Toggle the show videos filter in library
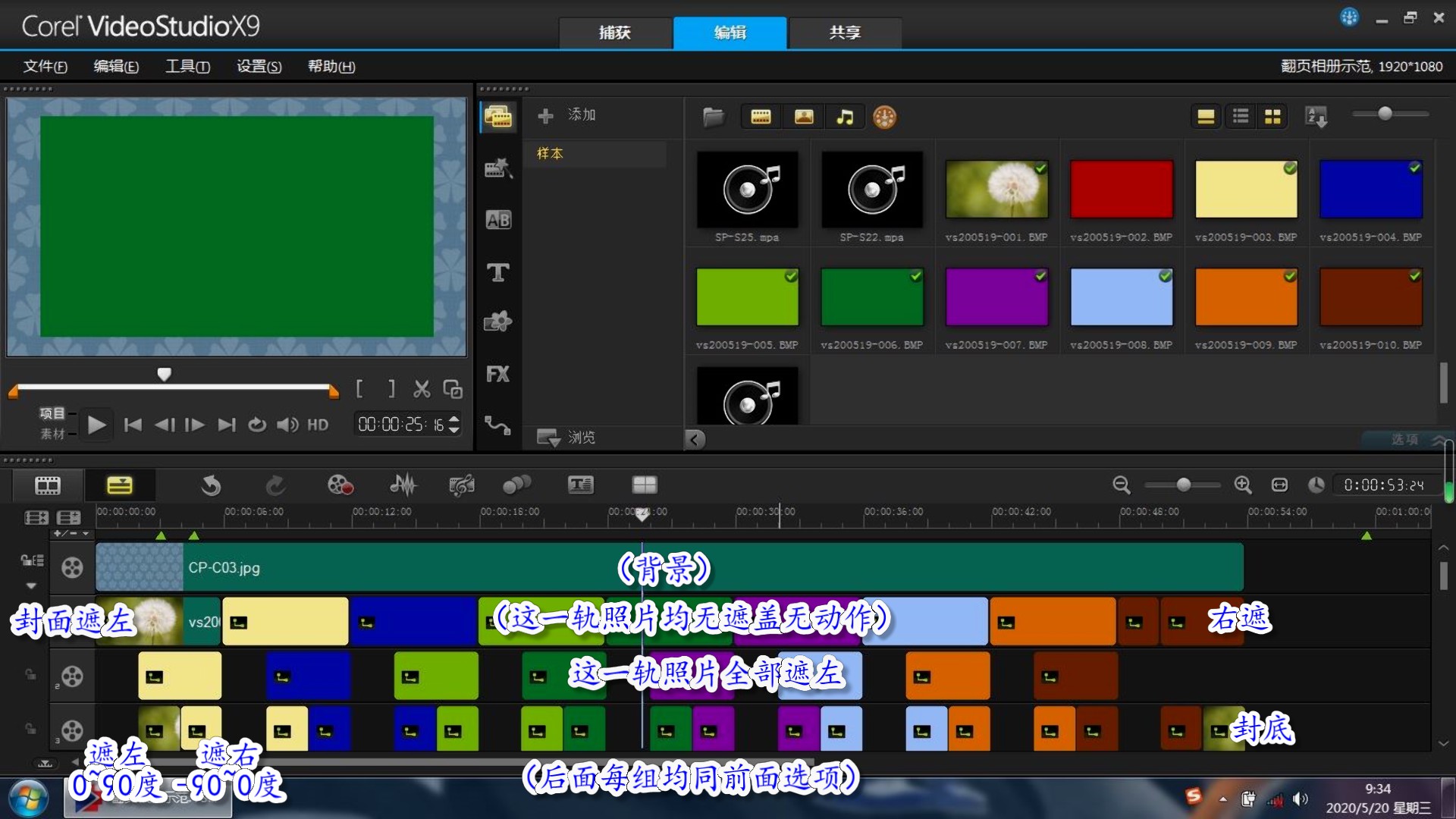 click(761, 117)
